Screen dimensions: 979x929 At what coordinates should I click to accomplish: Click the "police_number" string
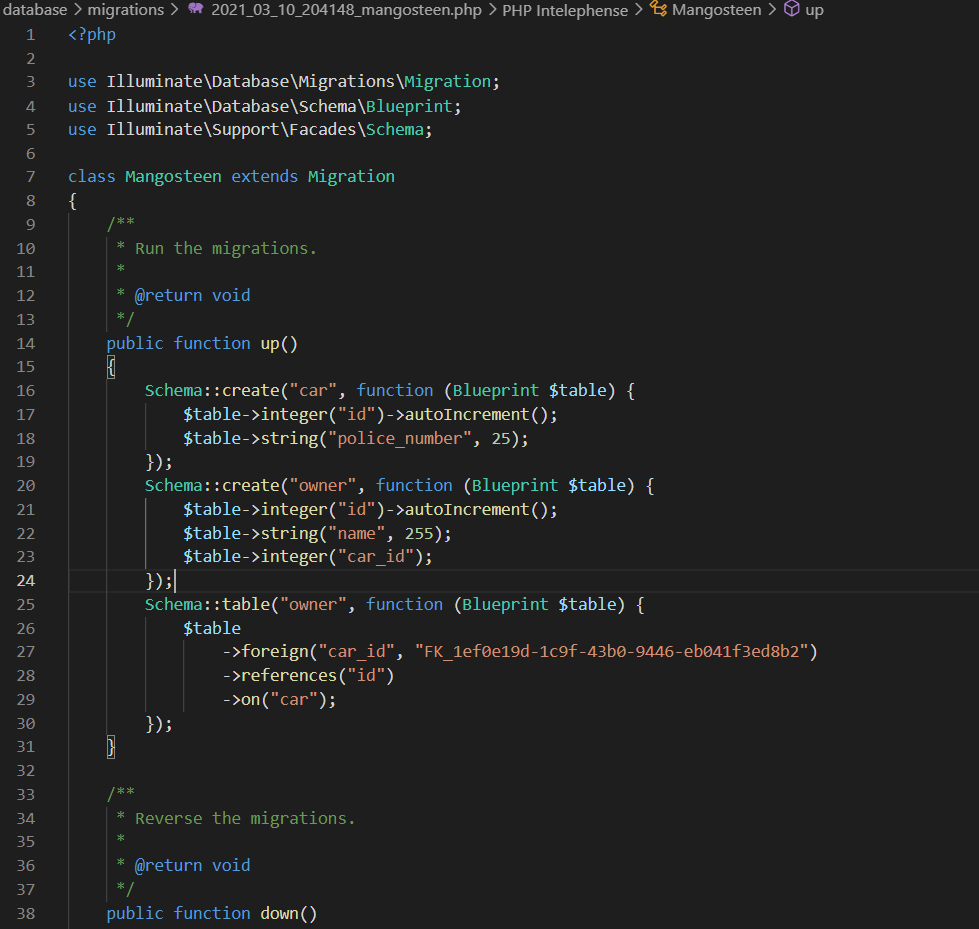click(x=400, y=439)
